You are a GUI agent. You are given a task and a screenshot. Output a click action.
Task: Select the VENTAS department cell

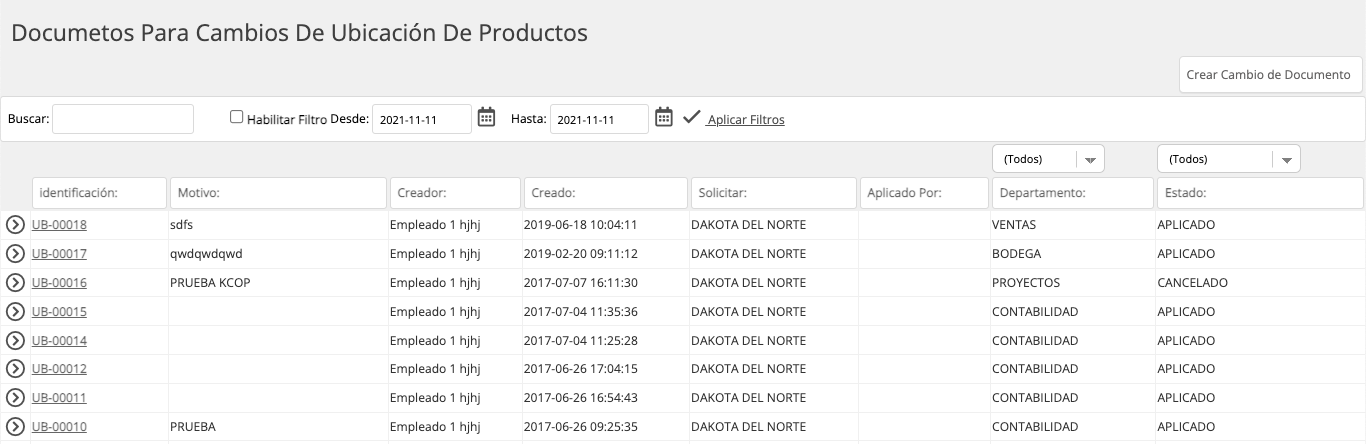coord(1014,225)
